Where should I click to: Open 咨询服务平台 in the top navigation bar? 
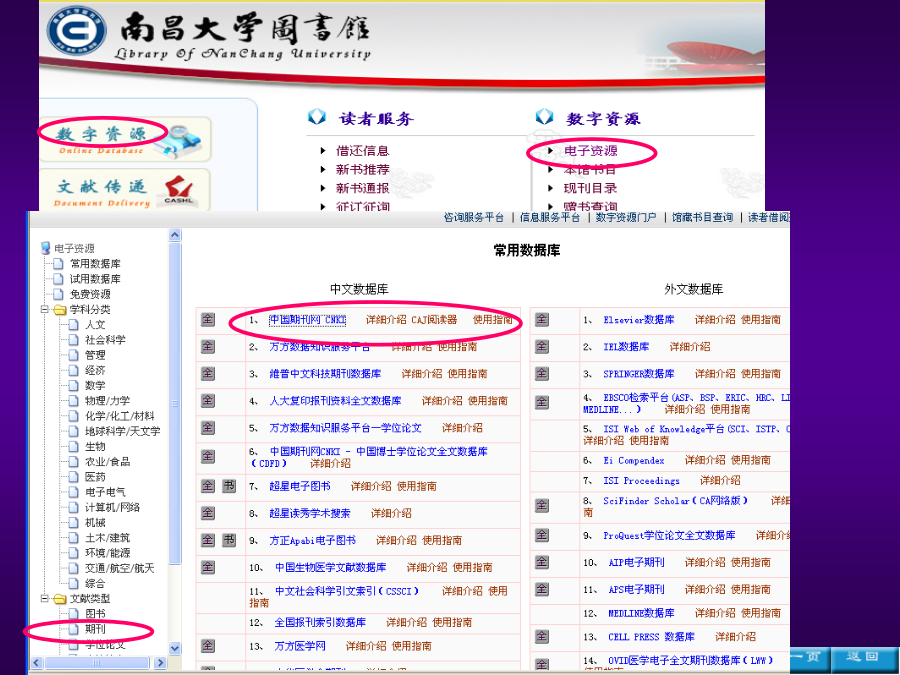(474, 218)
